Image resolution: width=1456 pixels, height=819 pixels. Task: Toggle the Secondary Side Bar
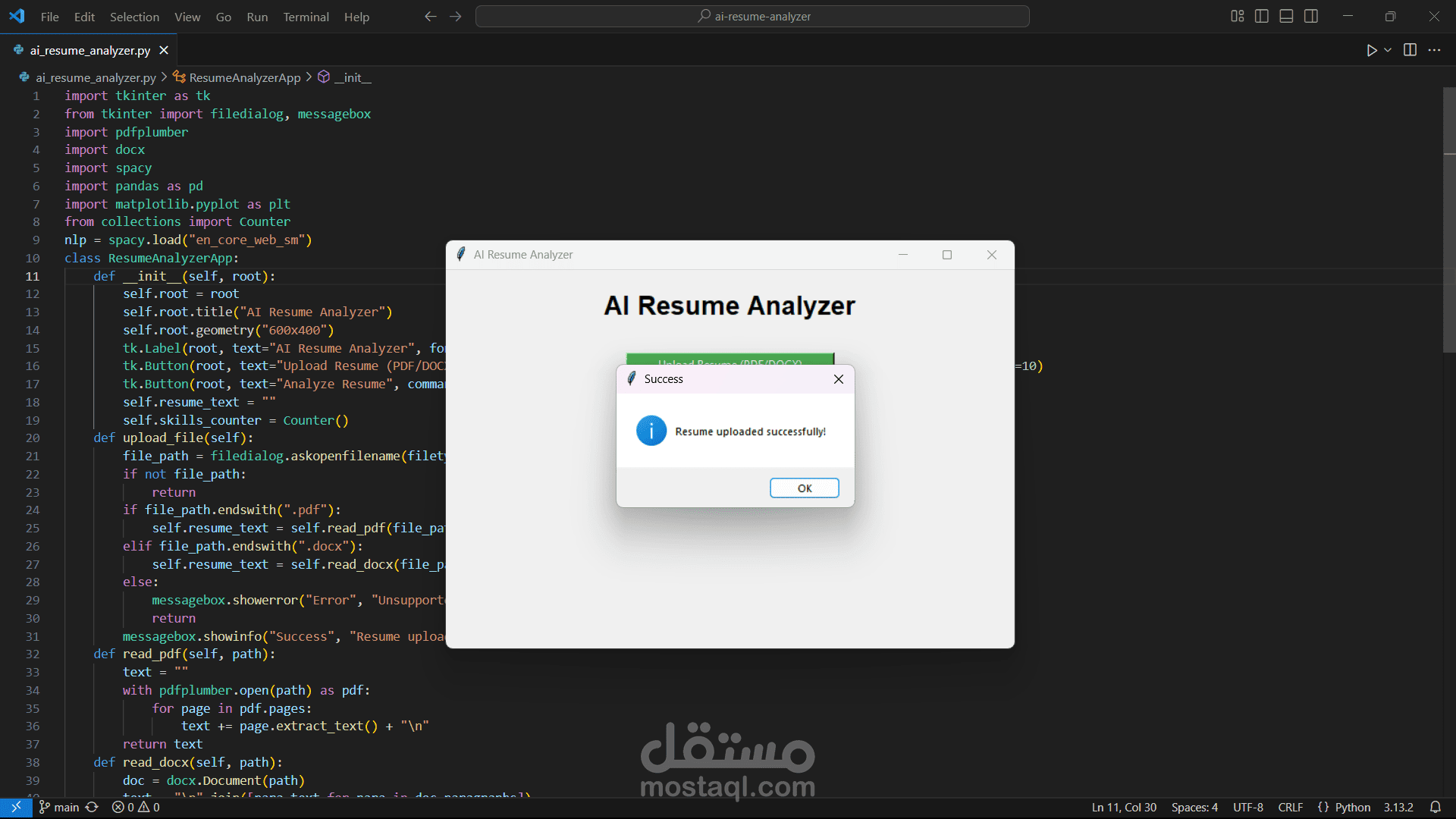pos(1311,16)
